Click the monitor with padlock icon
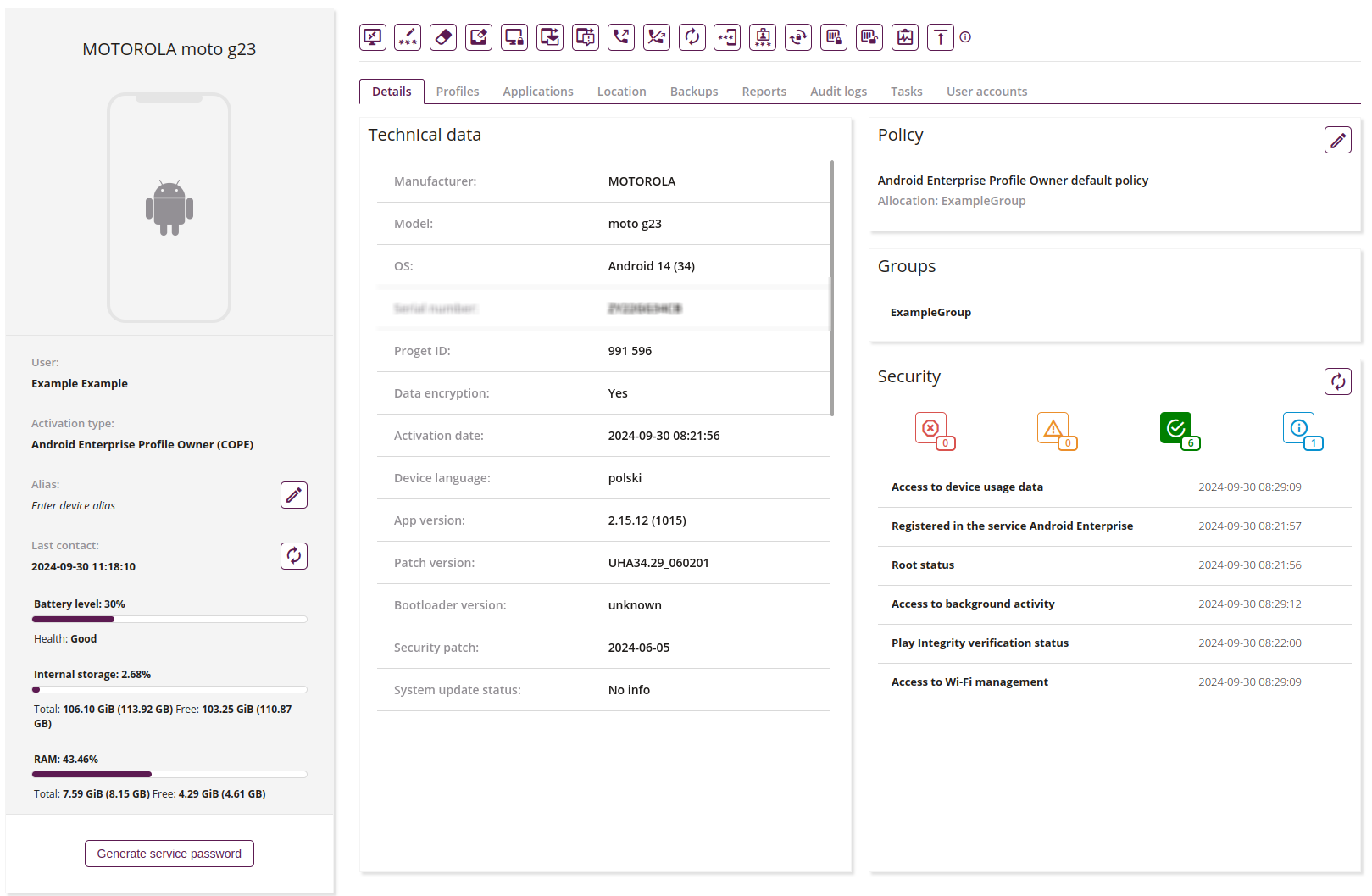1372x896 pixels. (514, 37)
